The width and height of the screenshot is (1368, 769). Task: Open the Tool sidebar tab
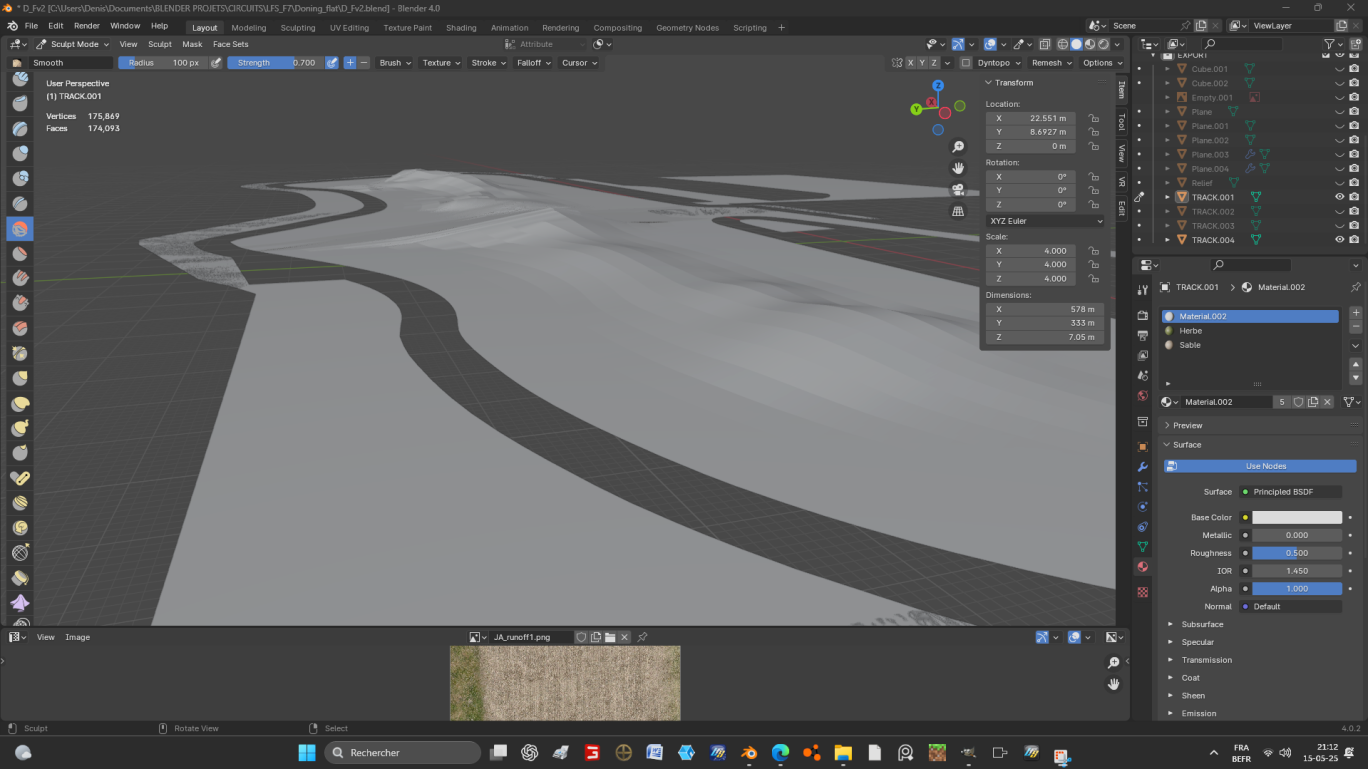tap(1122, 122)
